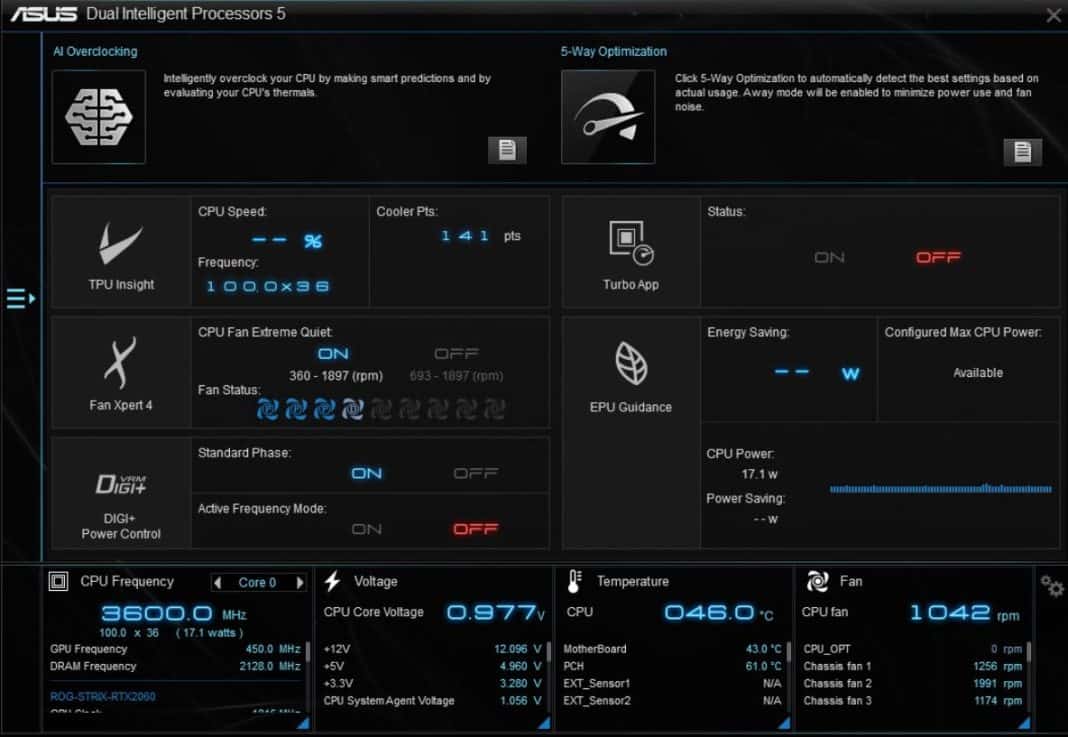Image resolution: width=1068 pixels, height=737 pixels.
Task: Select the DIGI+ Power Control icon
Action: pos(119,485)
